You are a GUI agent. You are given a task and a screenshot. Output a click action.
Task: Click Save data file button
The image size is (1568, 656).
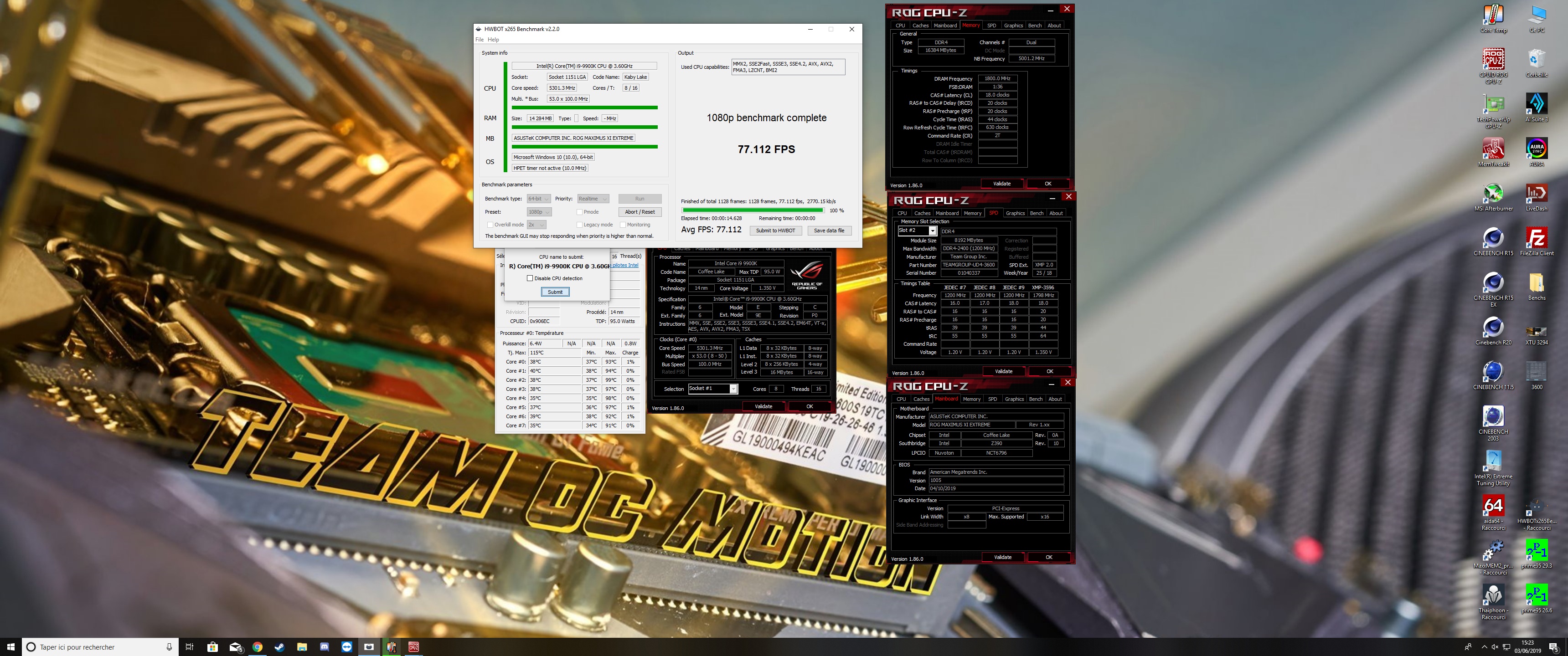pyautogui.click(x=829, y=231)
